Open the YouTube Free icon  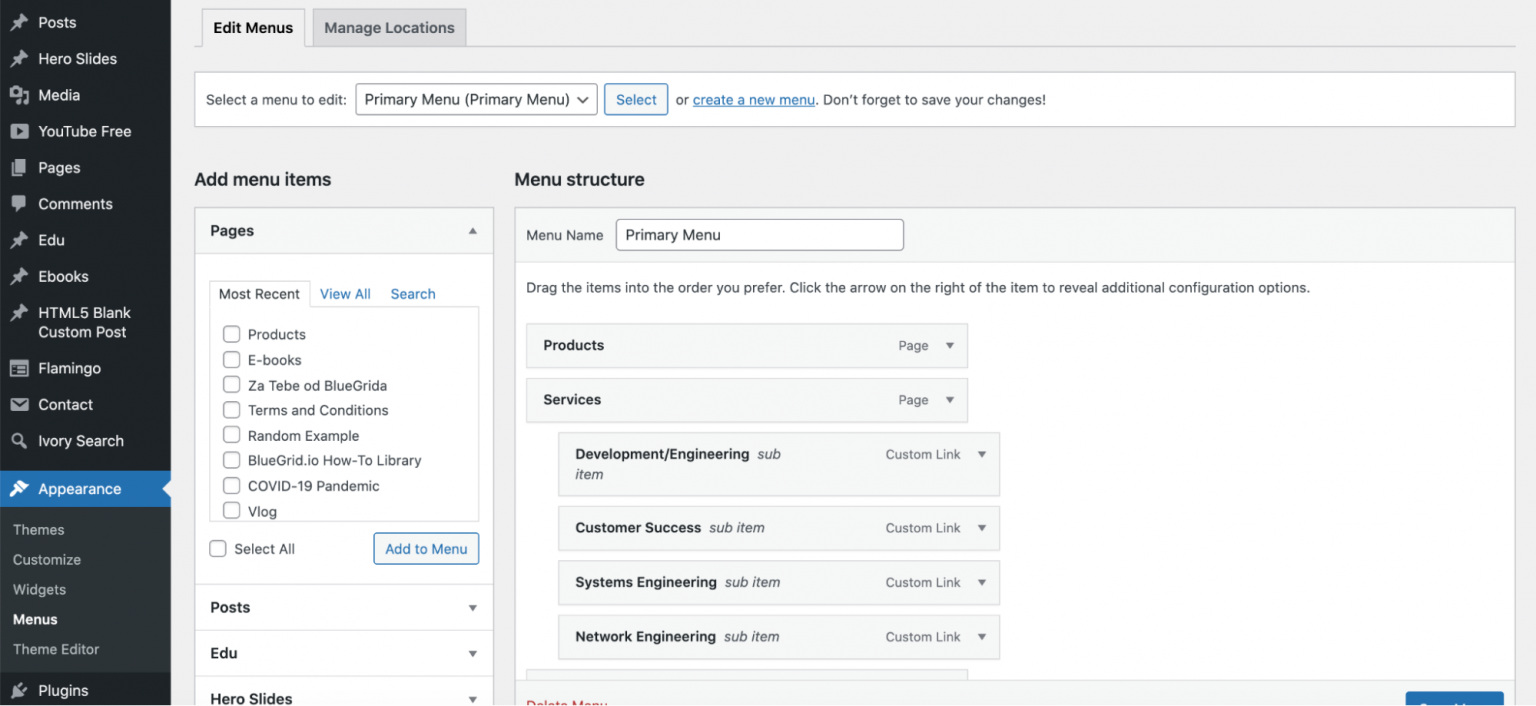coord(18,131)
